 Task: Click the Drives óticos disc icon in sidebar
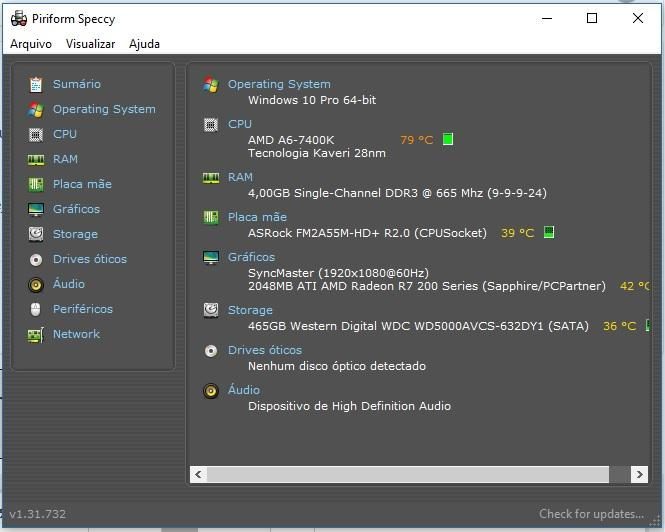(x=36, y=260)
